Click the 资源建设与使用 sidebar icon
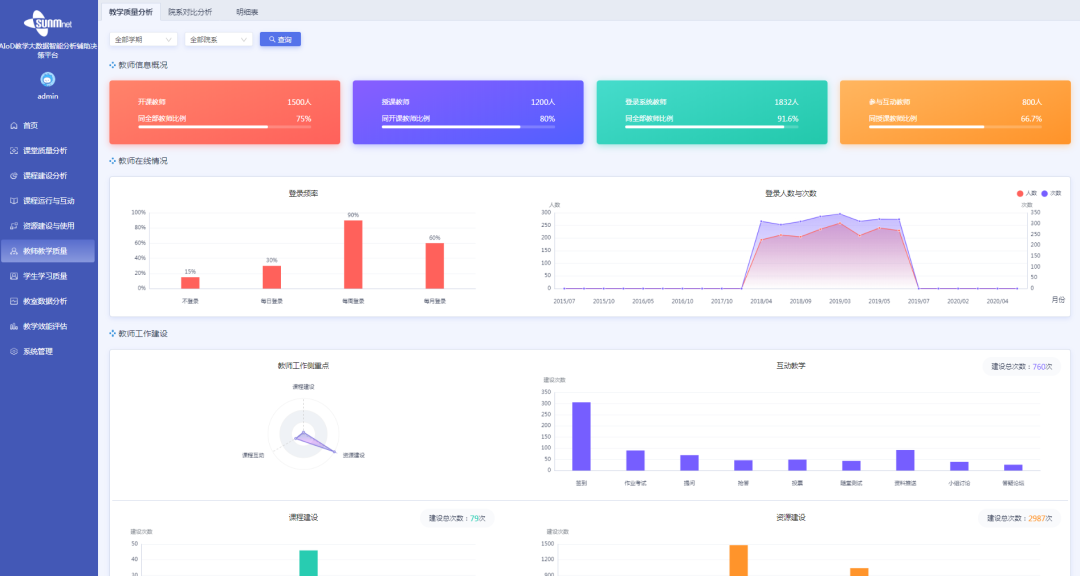1080x576 pixels. (14, 226)
